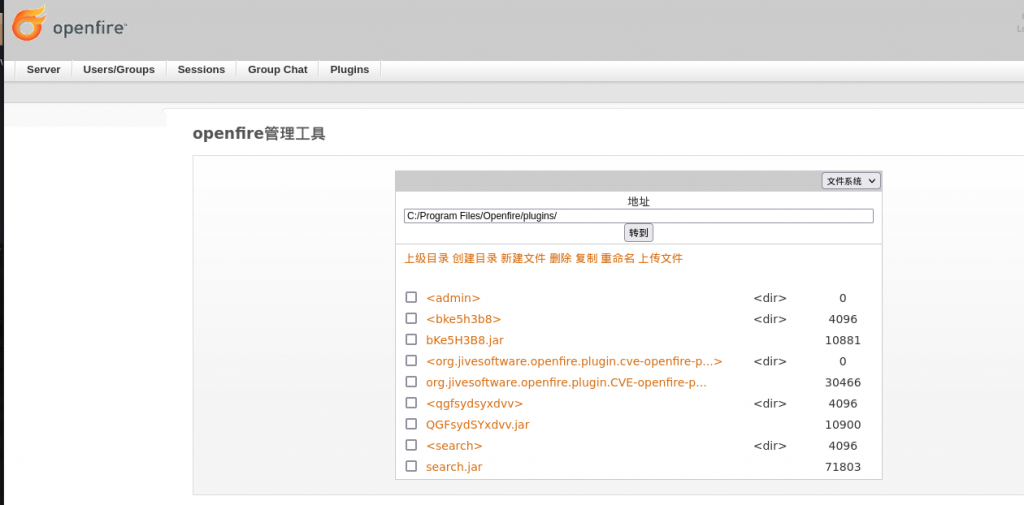Click the 上传文件 link

tap(660, 258)
